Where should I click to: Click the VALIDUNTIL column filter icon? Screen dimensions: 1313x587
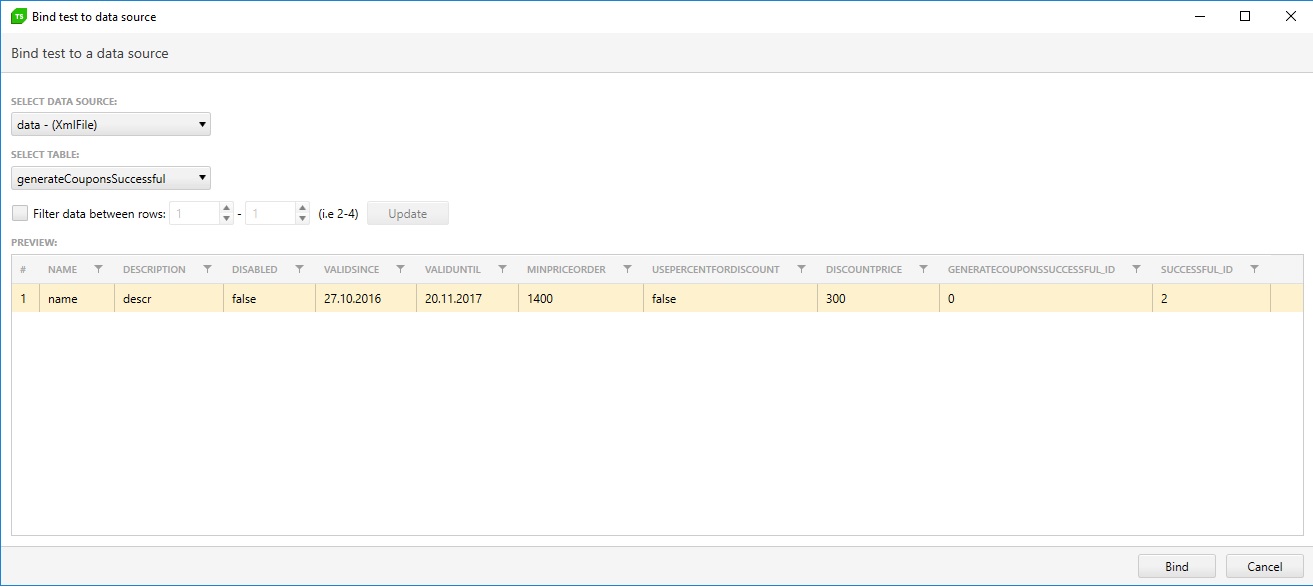(502, 269)
